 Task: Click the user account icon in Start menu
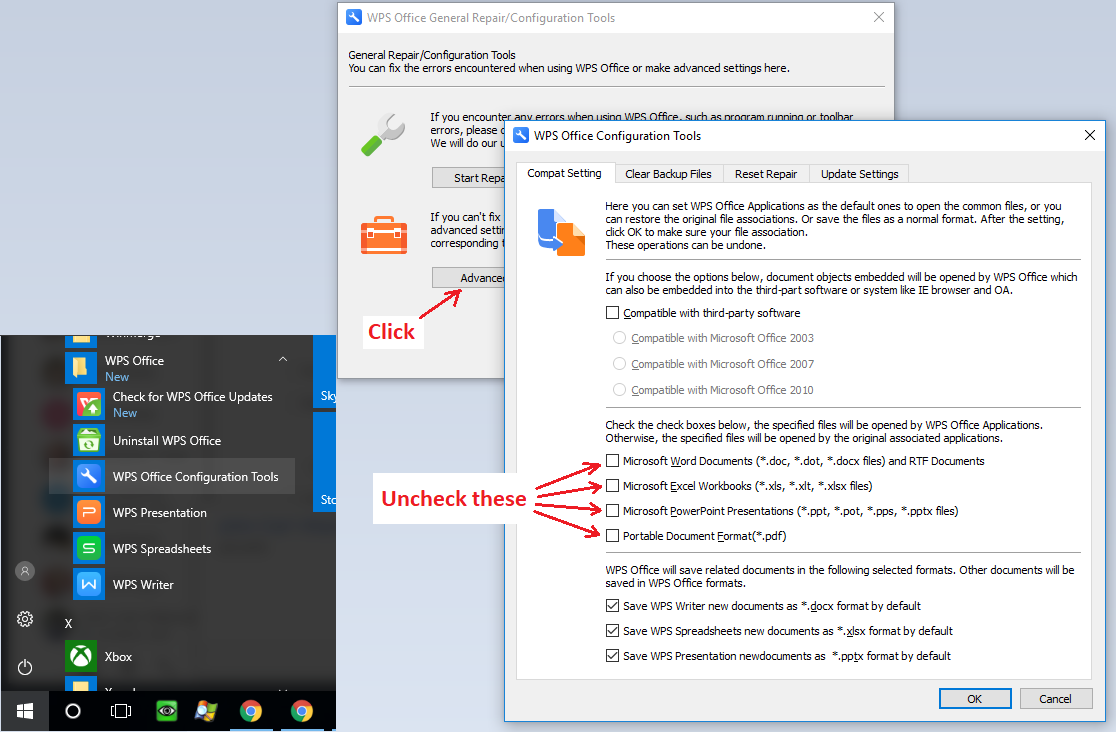point(25,571)
